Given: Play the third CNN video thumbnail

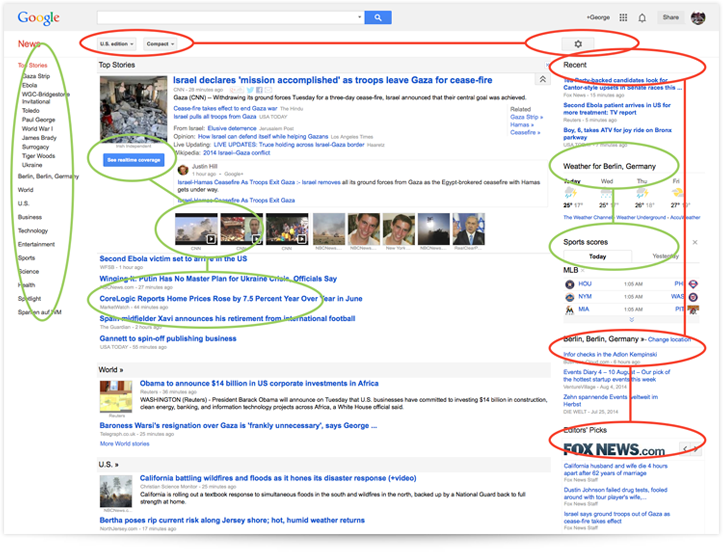Looking at the screenshot, I should (287, 229).
